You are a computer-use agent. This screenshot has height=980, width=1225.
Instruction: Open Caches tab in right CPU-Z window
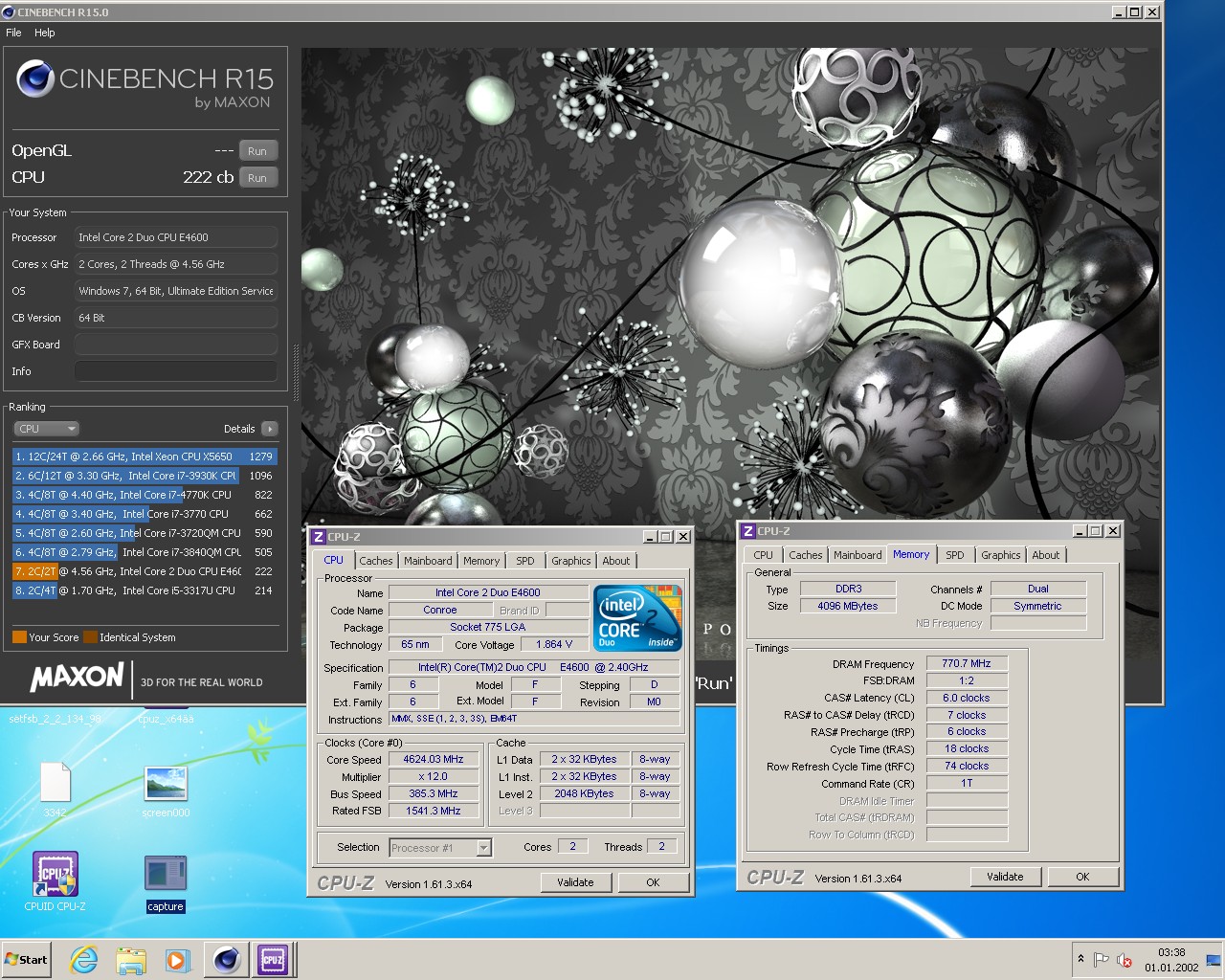pos(806,555)
